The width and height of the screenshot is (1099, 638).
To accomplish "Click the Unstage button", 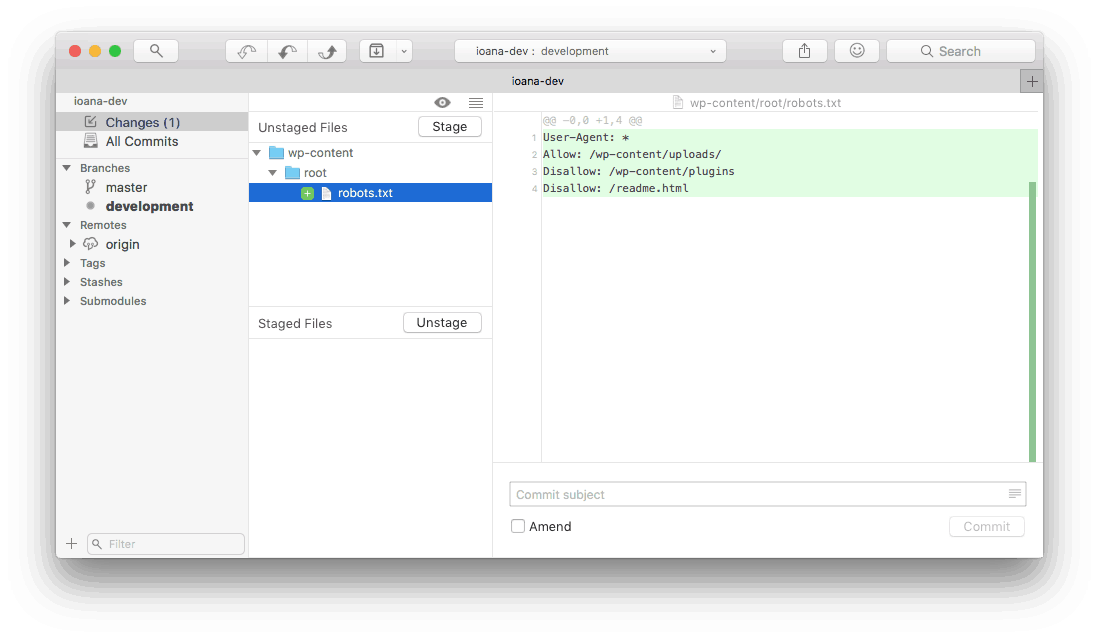I will tap(442, 323).
